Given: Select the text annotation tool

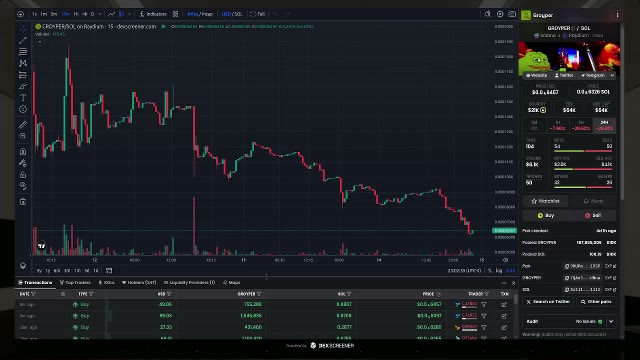Looking at the screenshot, I should pos(23,98).
